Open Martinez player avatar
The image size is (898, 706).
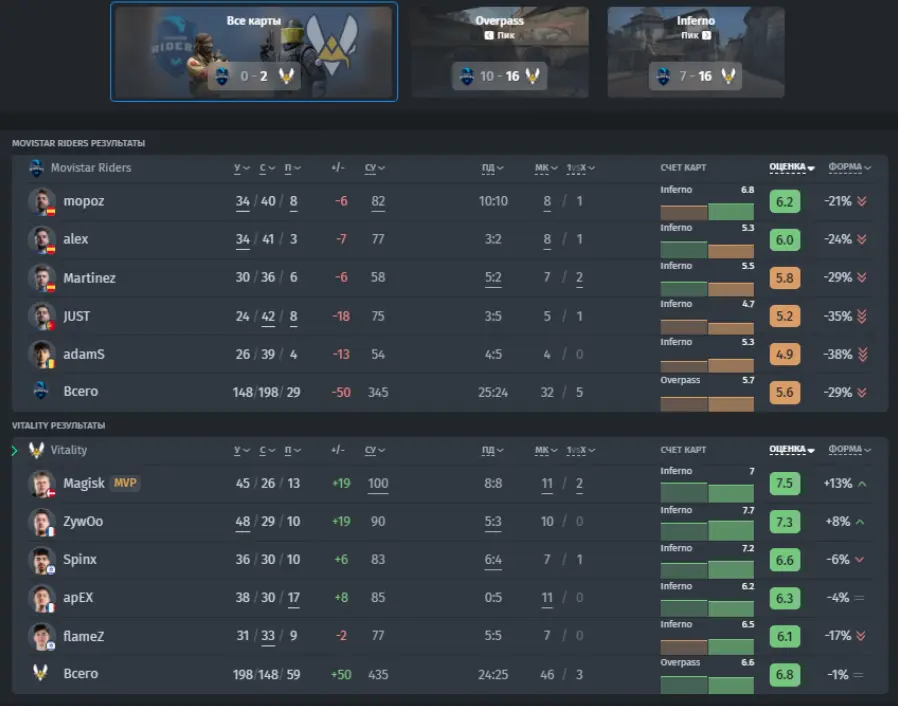click(42, 278)
